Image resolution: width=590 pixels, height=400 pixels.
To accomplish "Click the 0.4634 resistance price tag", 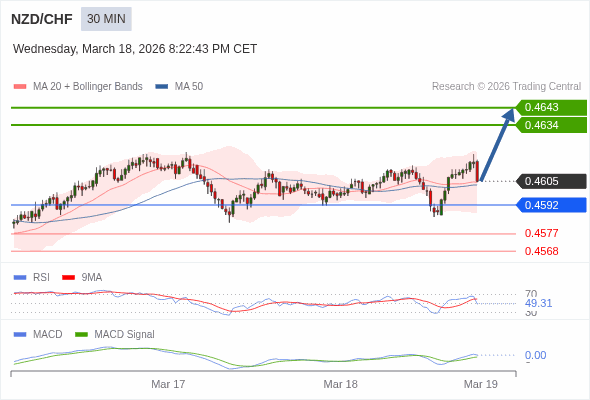I will click(551, 125).
